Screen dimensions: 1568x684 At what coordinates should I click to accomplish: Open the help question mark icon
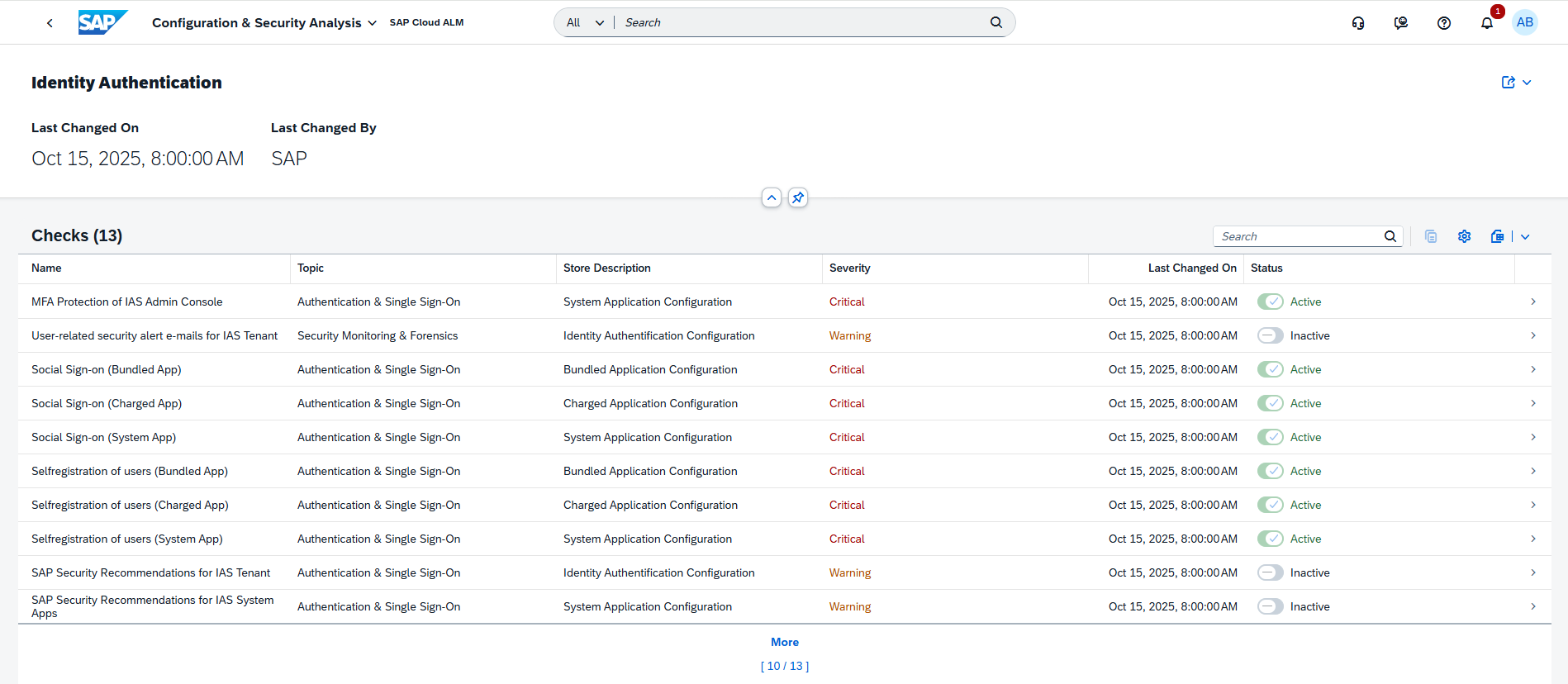pos(1443,23)
